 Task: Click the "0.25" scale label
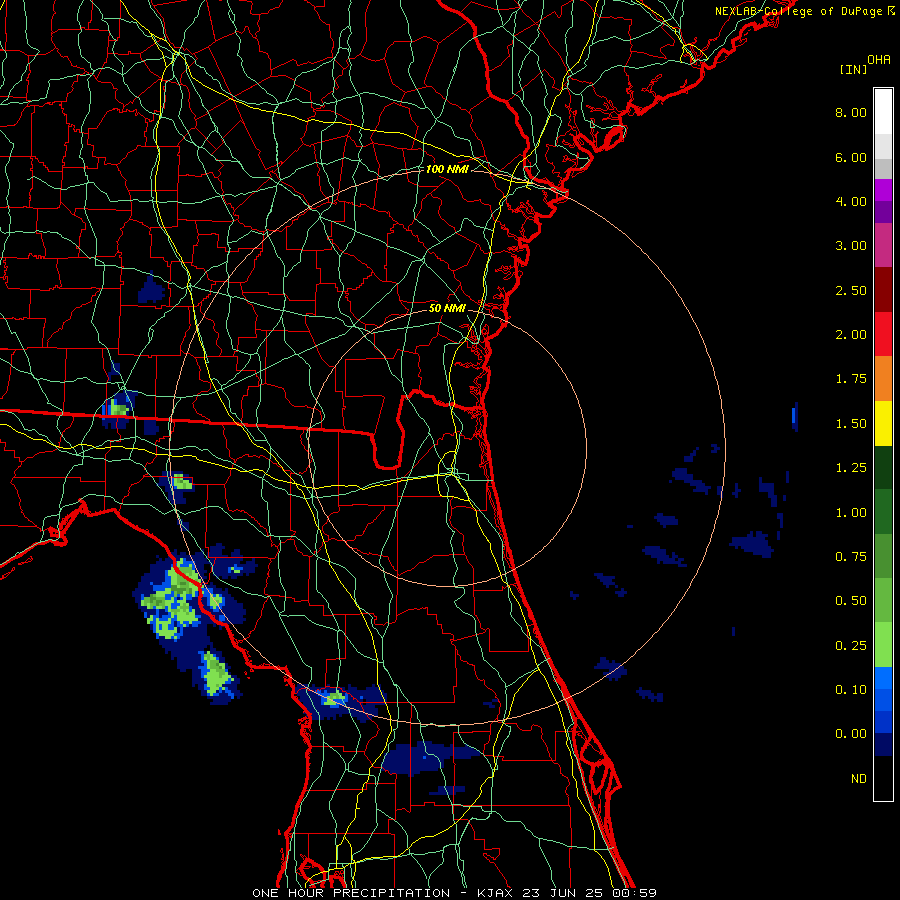(851, 646)
